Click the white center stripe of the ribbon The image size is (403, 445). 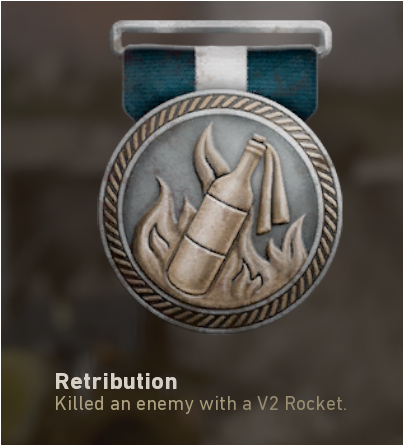coord(221,68)
